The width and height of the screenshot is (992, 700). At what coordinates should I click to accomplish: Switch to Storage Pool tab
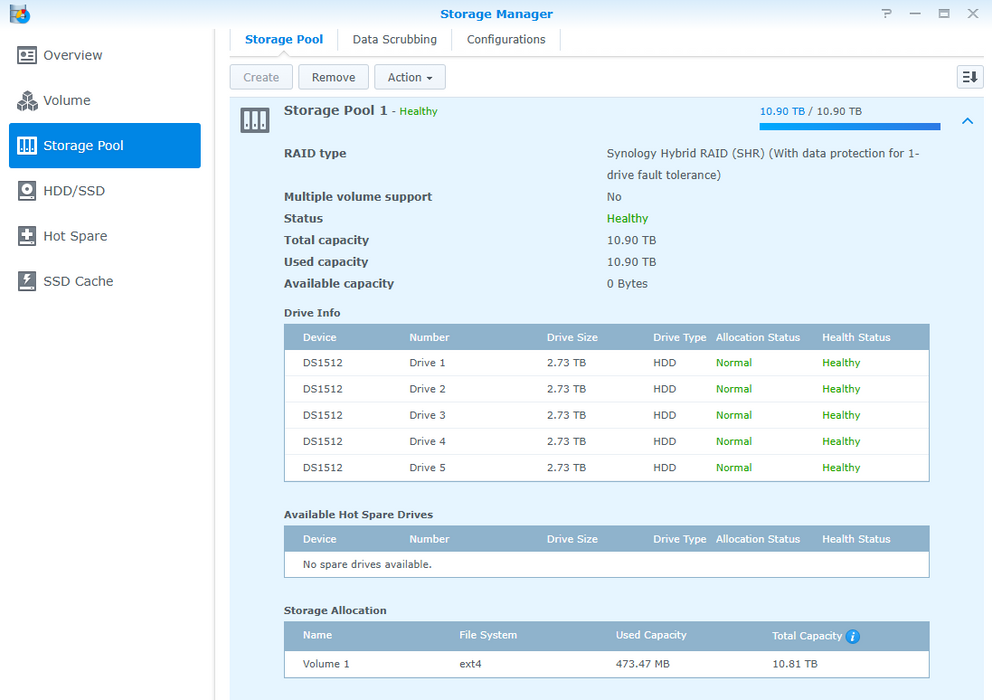pos(284,39)
